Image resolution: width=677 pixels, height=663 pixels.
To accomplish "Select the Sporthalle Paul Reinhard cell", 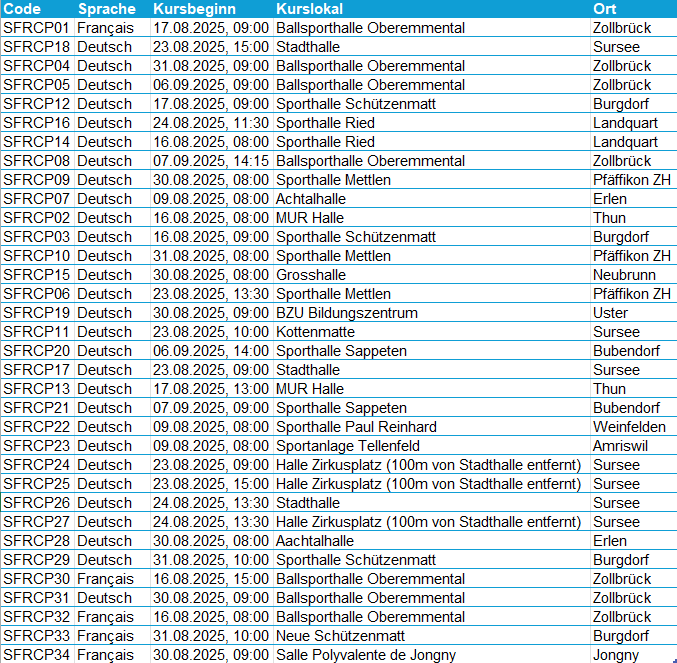I will [356, 427].
